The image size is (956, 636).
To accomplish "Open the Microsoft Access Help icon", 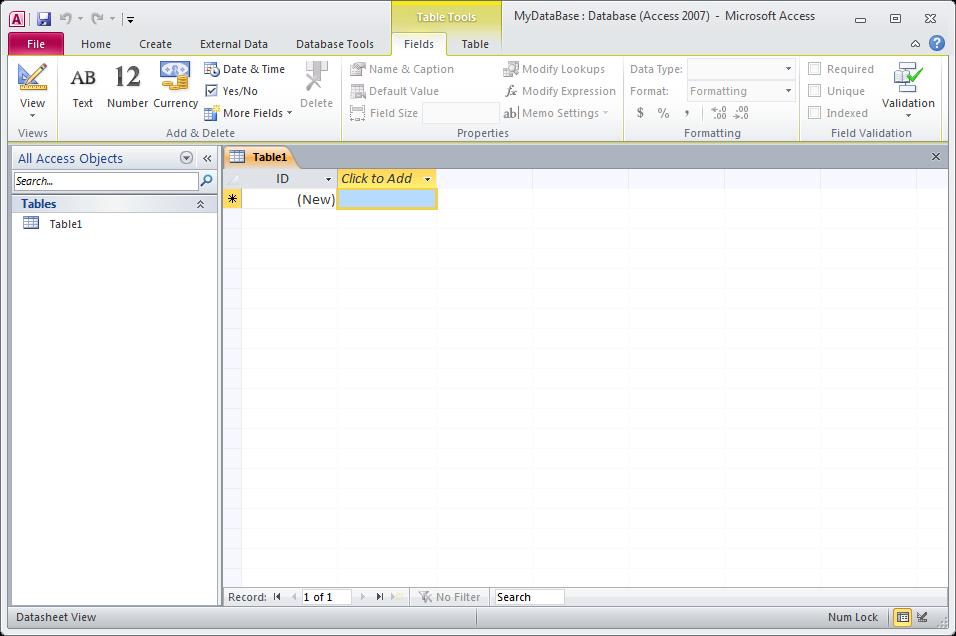I will click(x=936, y=43).
